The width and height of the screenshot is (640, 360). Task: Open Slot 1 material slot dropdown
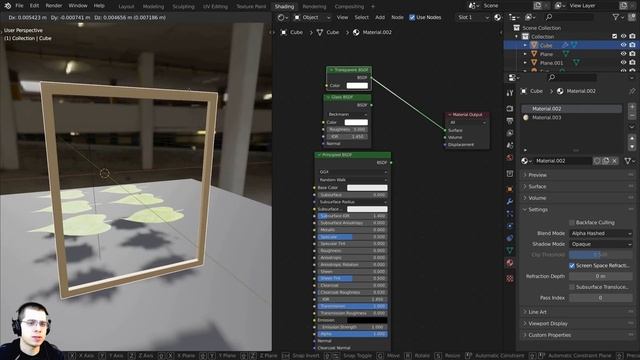[x=473, y=17]
